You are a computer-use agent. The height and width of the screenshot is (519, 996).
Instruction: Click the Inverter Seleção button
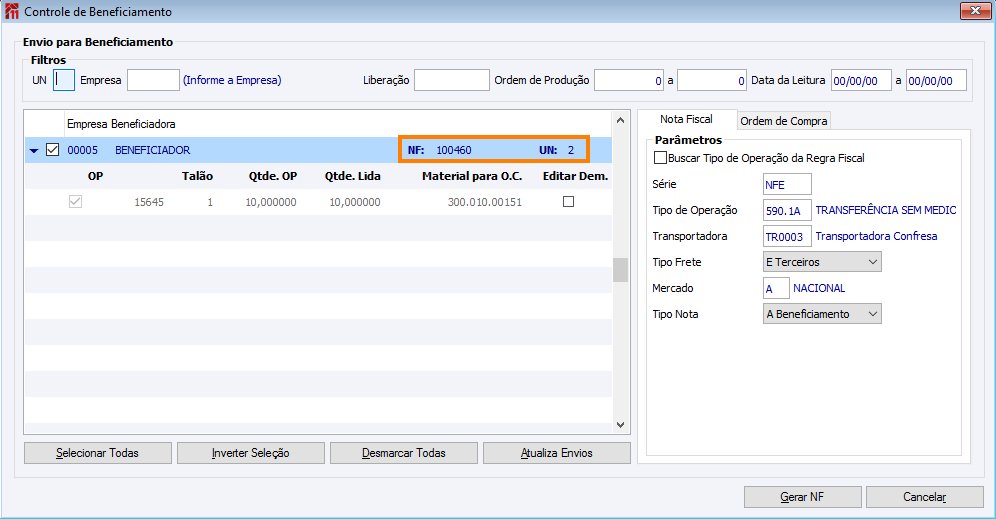tap(251, 453)
